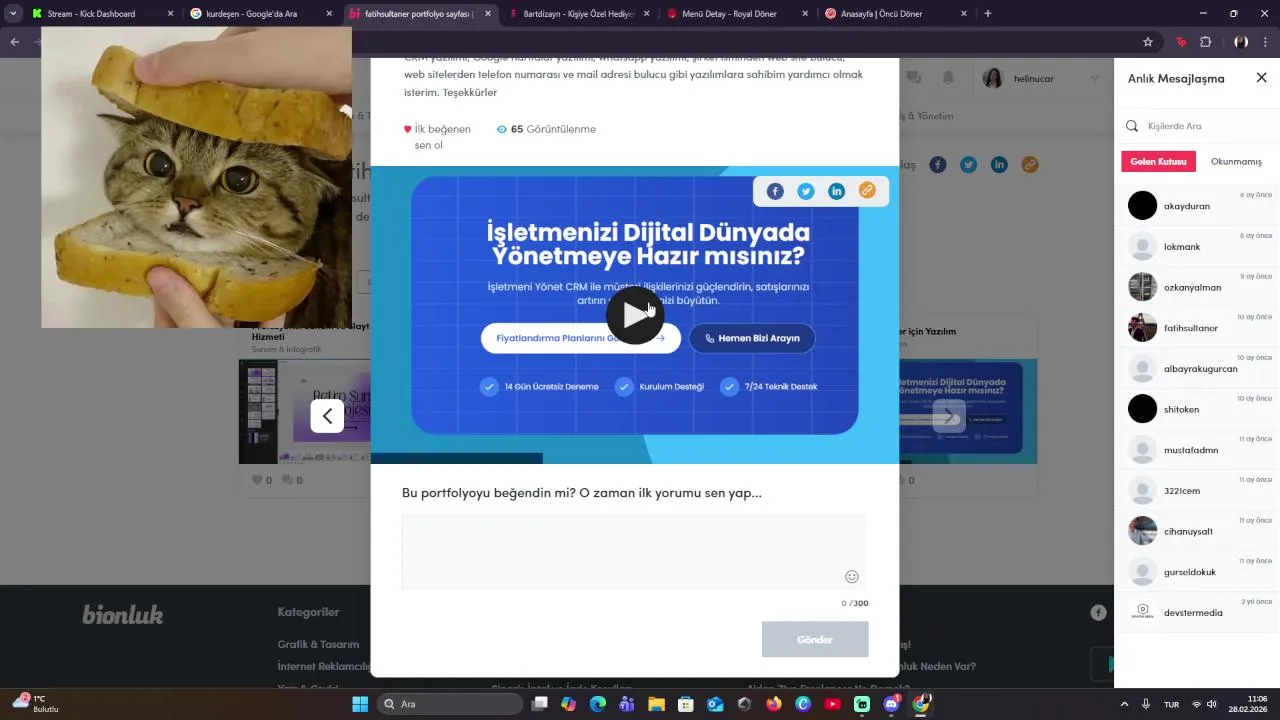Bookmark this page with star icon

[1148, 42]
